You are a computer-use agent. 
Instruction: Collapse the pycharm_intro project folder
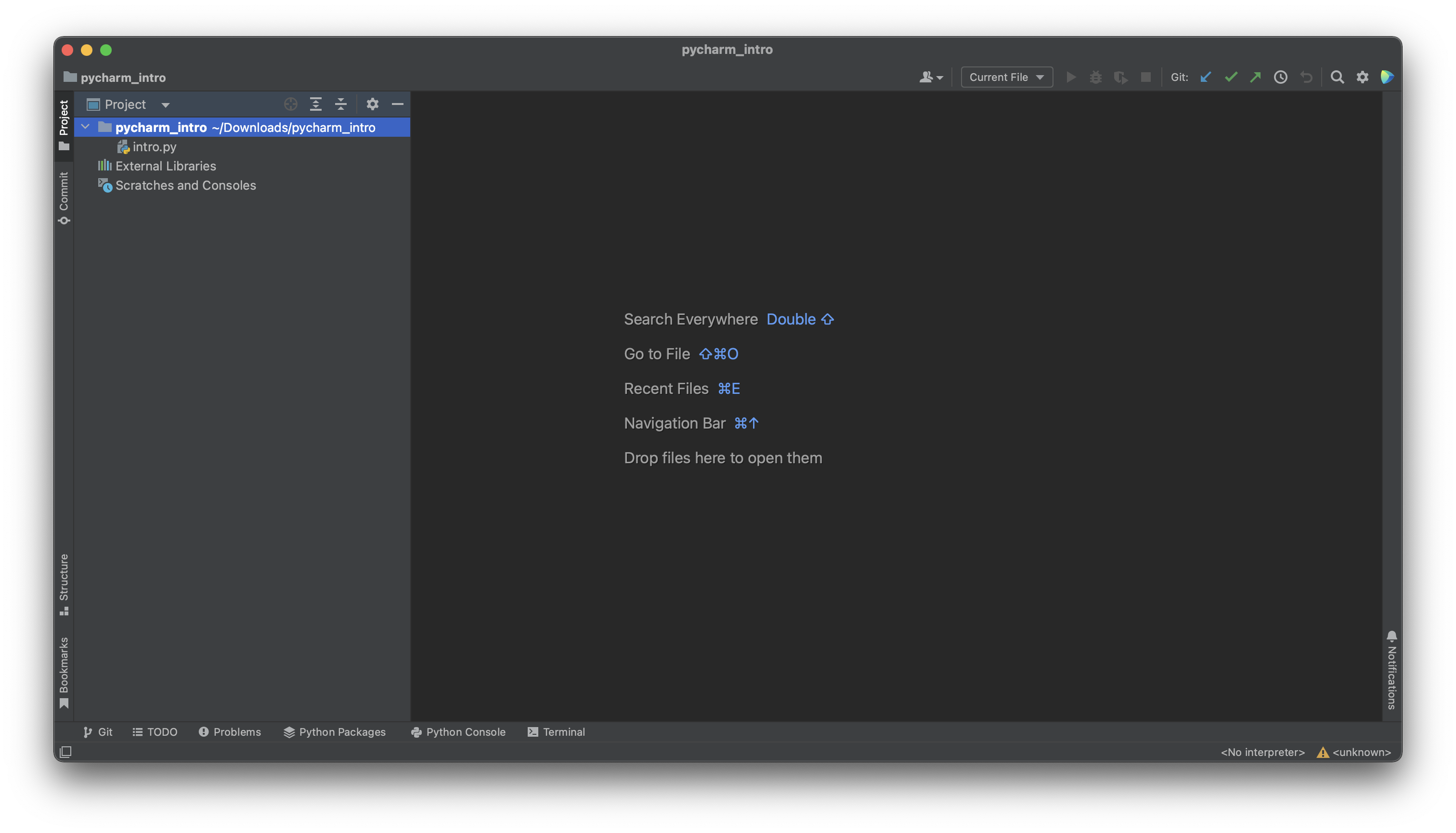point(85,127)
